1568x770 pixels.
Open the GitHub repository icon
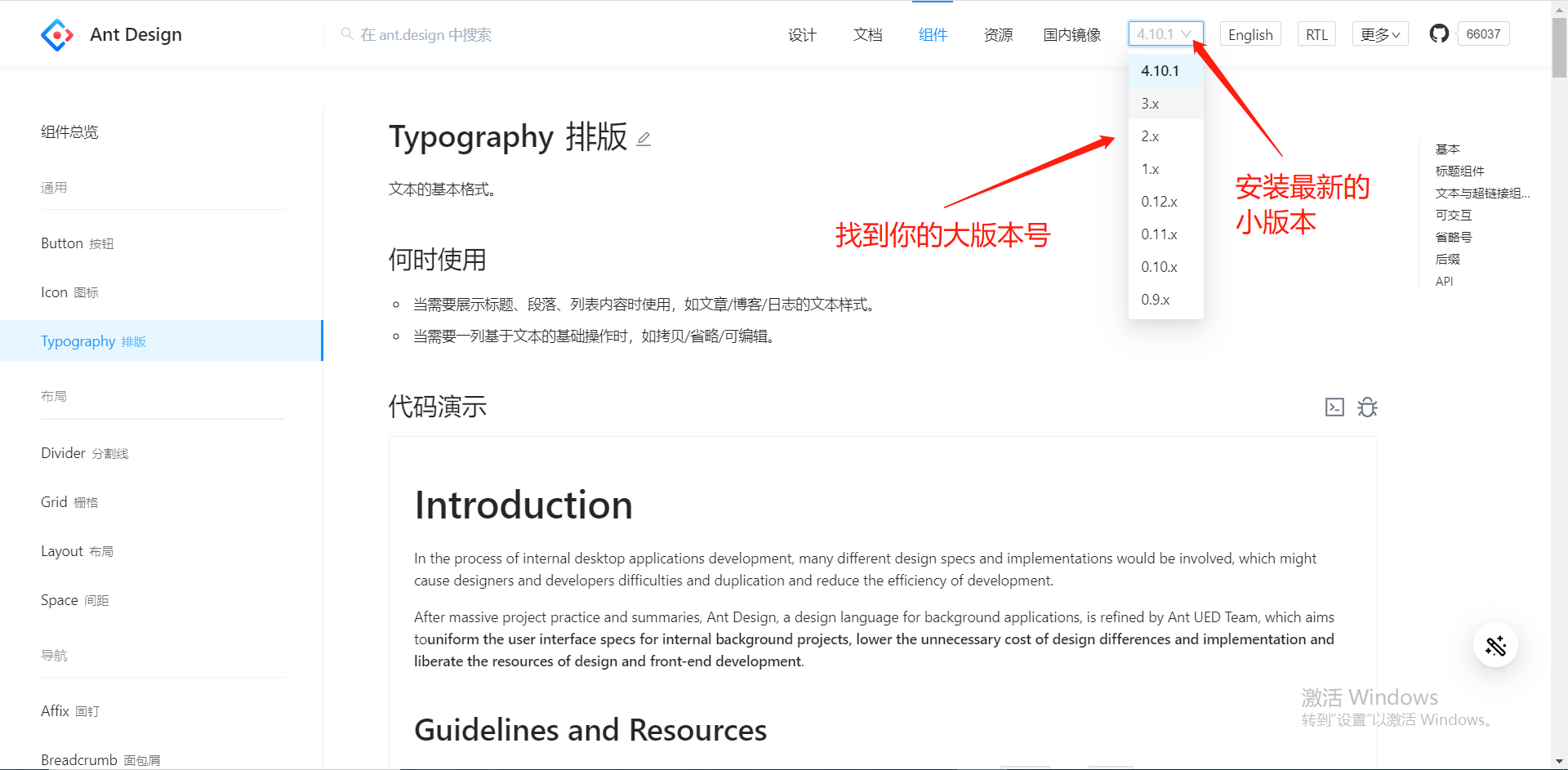point(1439,33)
